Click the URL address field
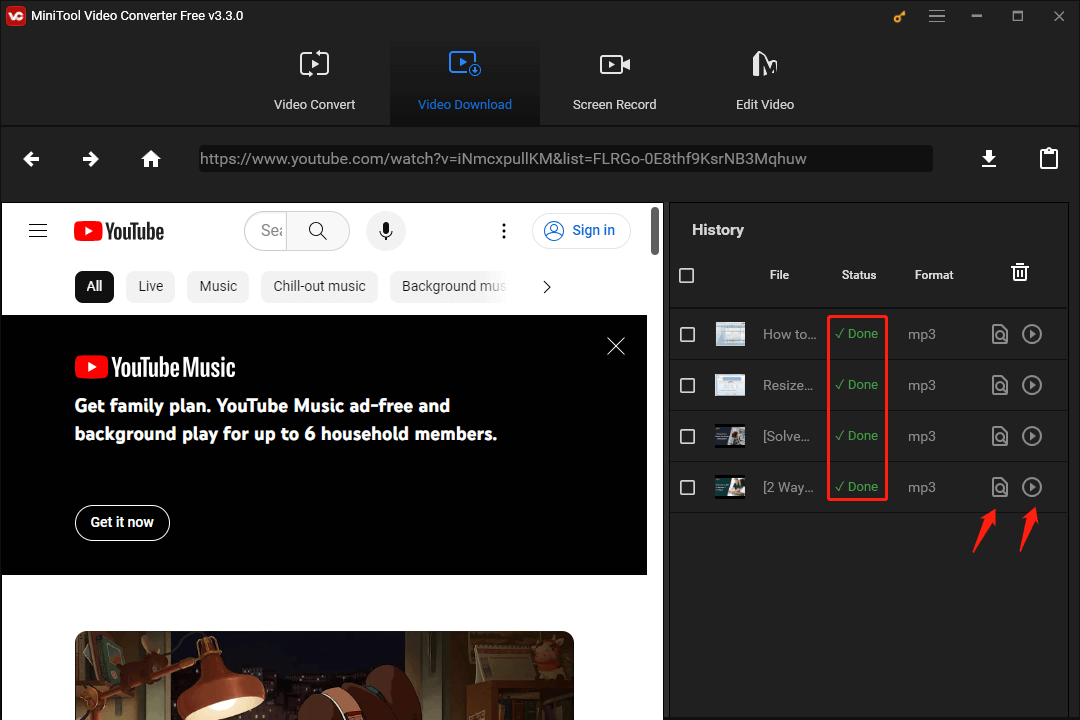This screenshot has width=1080, height=720. (x=565, y=158)
